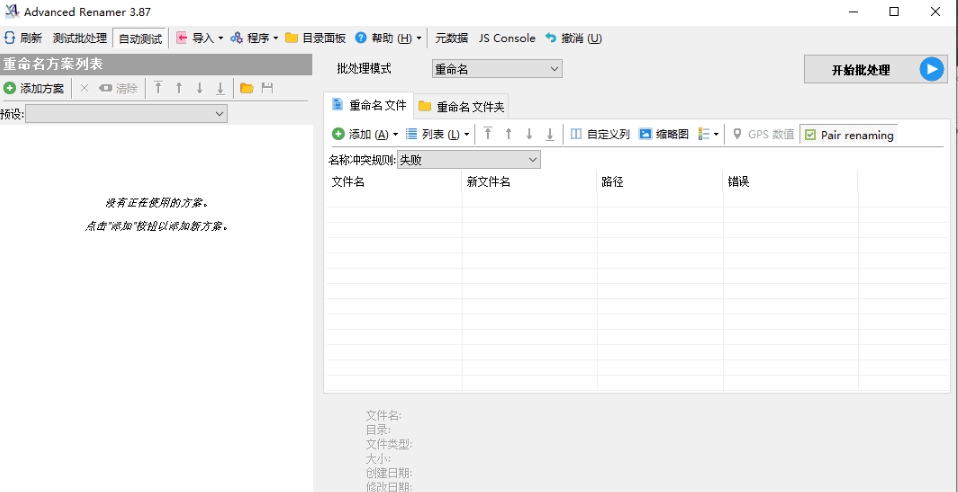Click the 重命名方案列表 panel title
958x492 pixels.
[x=53, y=64]
